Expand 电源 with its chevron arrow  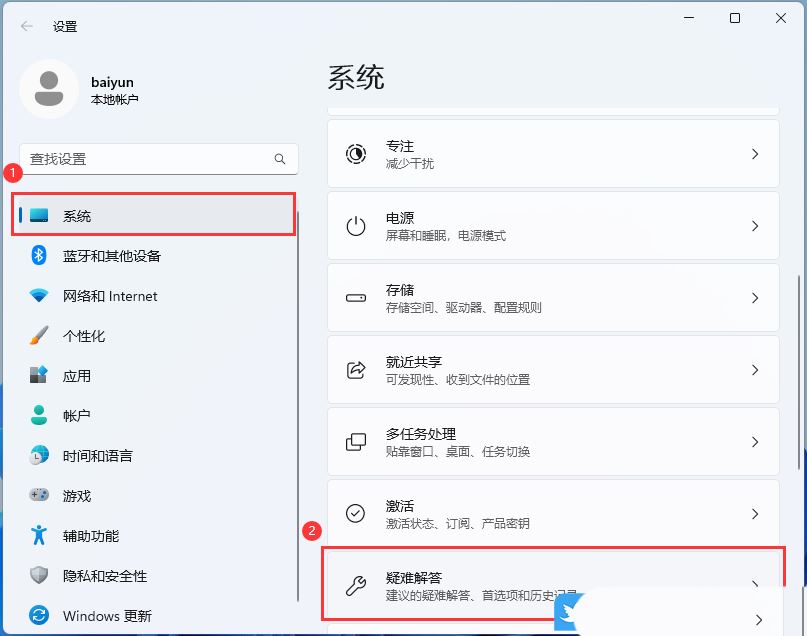pos(755,226)
